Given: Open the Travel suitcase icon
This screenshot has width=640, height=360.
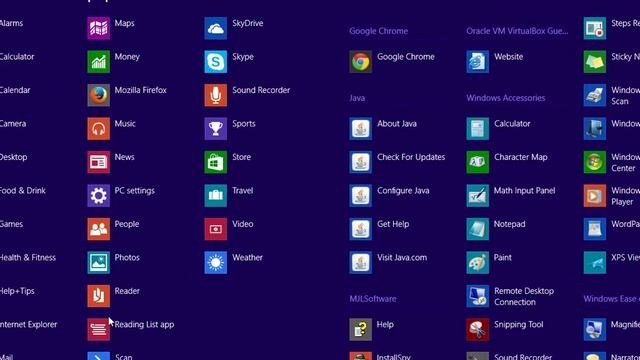Looking at the screenshot, I should click(x=216, y=196).
